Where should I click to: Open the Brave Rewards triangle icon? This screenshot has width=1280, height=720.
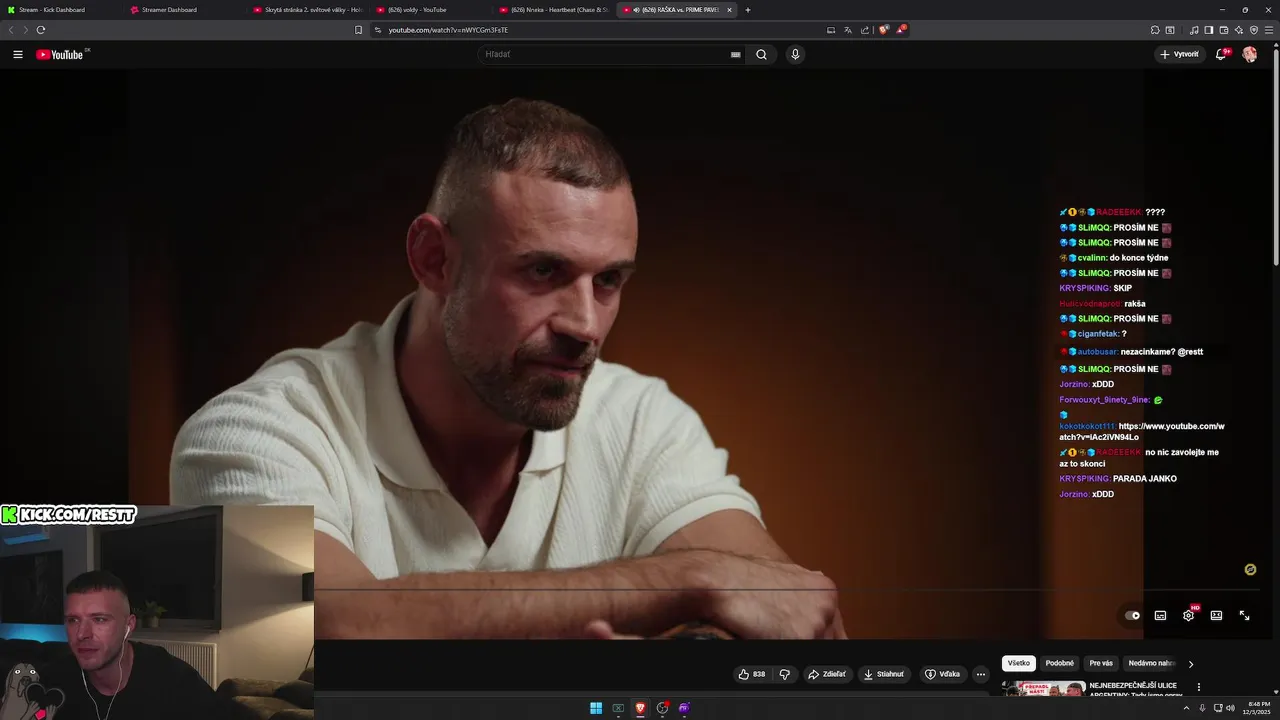tap(901, 30)
